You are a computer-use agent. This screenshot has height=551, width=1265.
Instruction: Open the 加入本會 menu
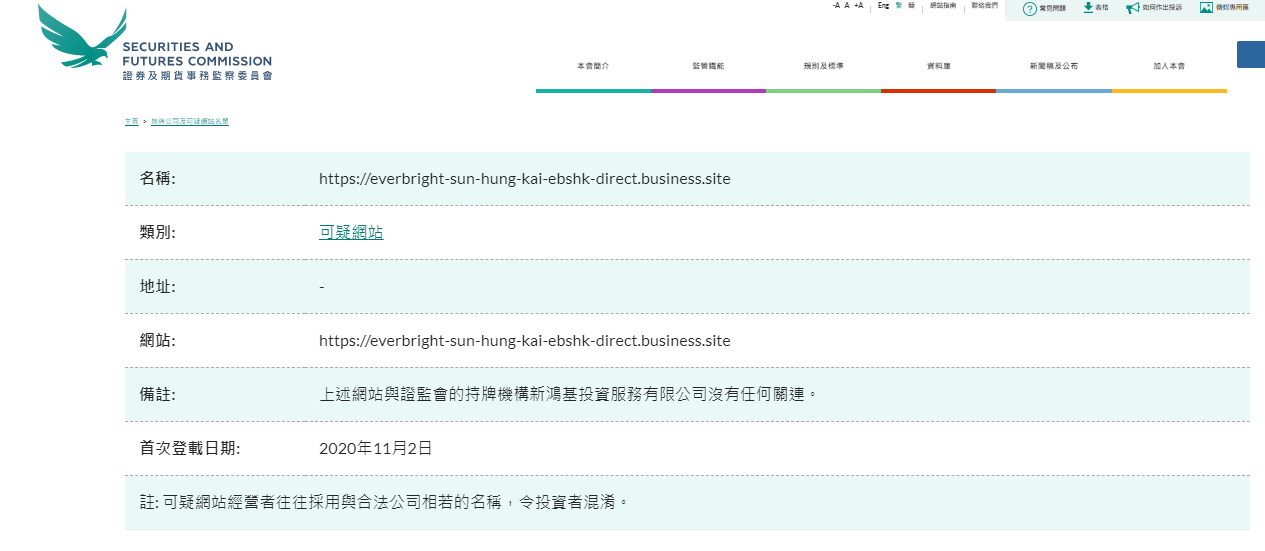click(1168, 66)
